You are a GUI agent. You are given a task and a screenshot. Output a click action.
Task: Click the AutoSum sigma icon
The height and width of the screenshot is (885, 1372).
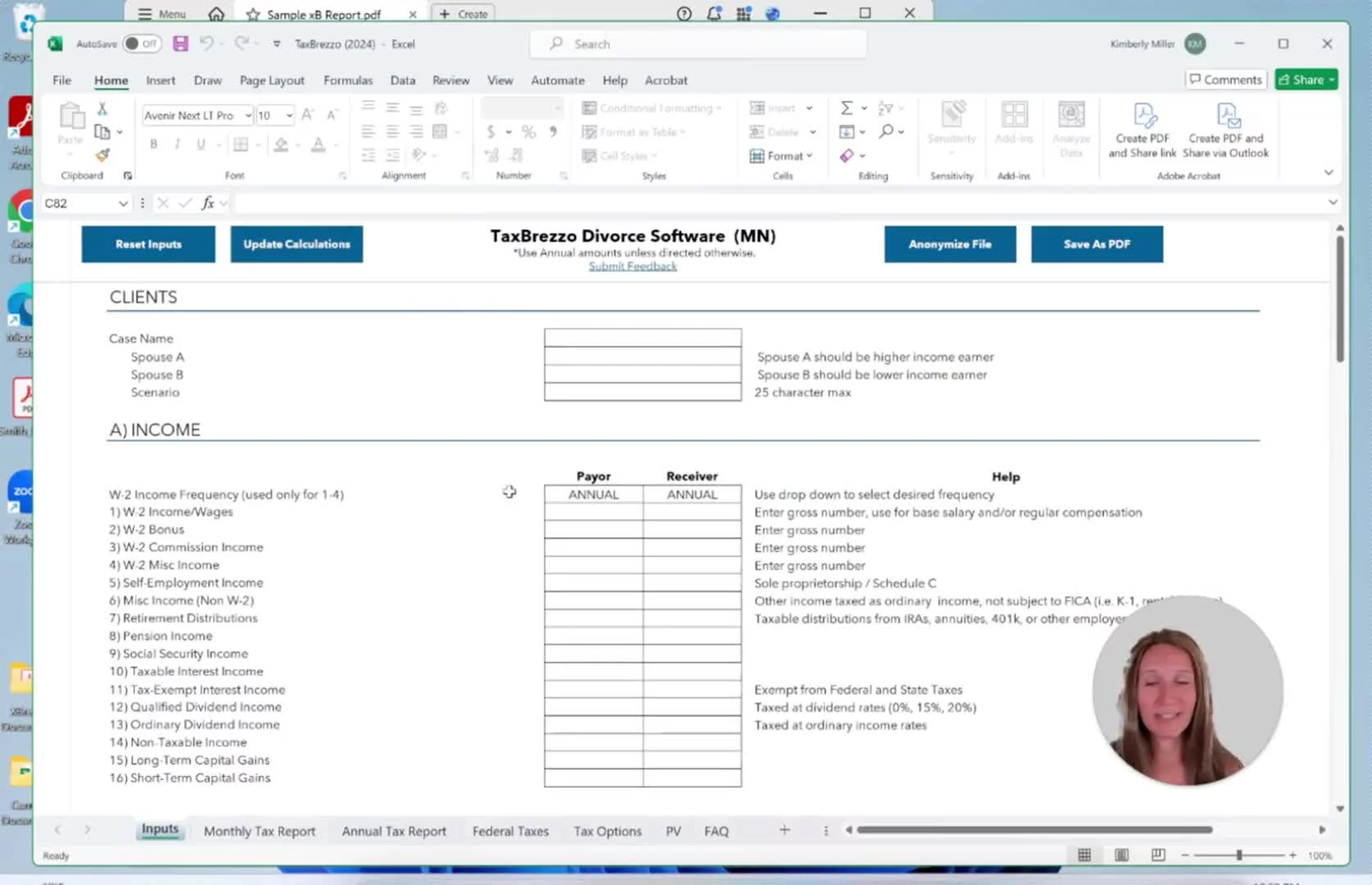[847, 108]
